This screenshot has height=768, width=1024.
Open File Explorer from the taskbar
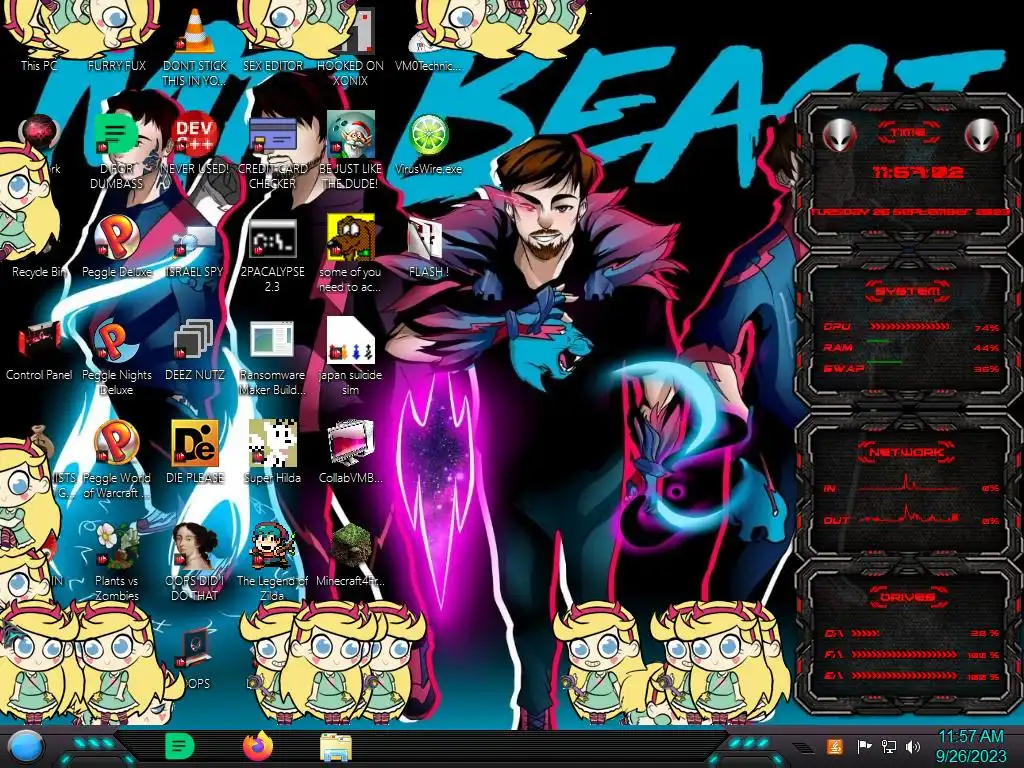[336, 747]
